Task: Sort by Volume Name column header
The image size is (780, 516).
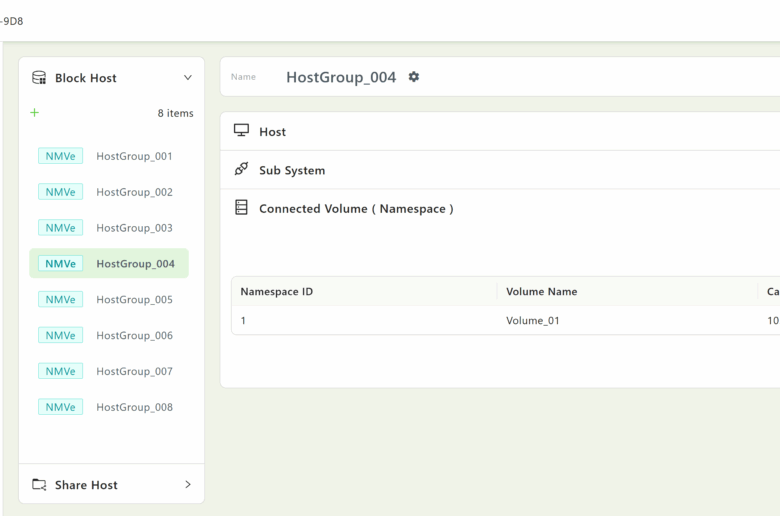Action: click(541, 292)
